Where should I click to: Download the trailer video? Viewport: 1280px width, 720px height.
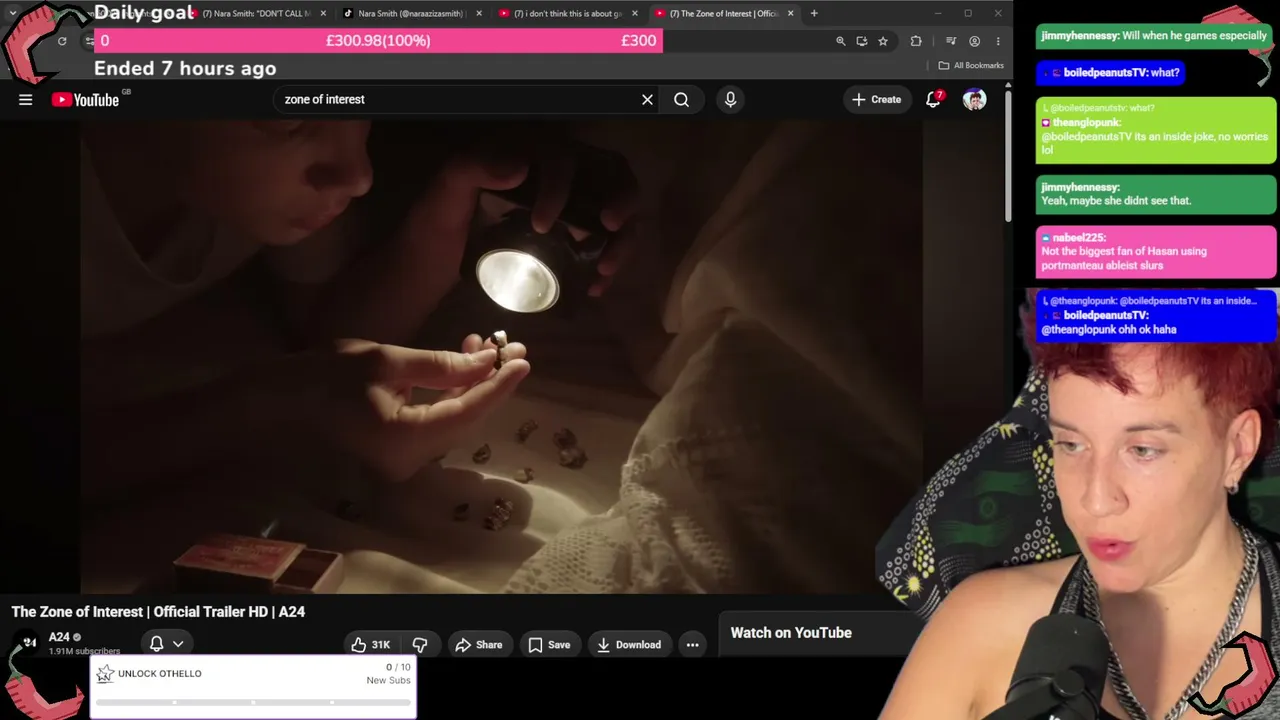tap(628, 645)
